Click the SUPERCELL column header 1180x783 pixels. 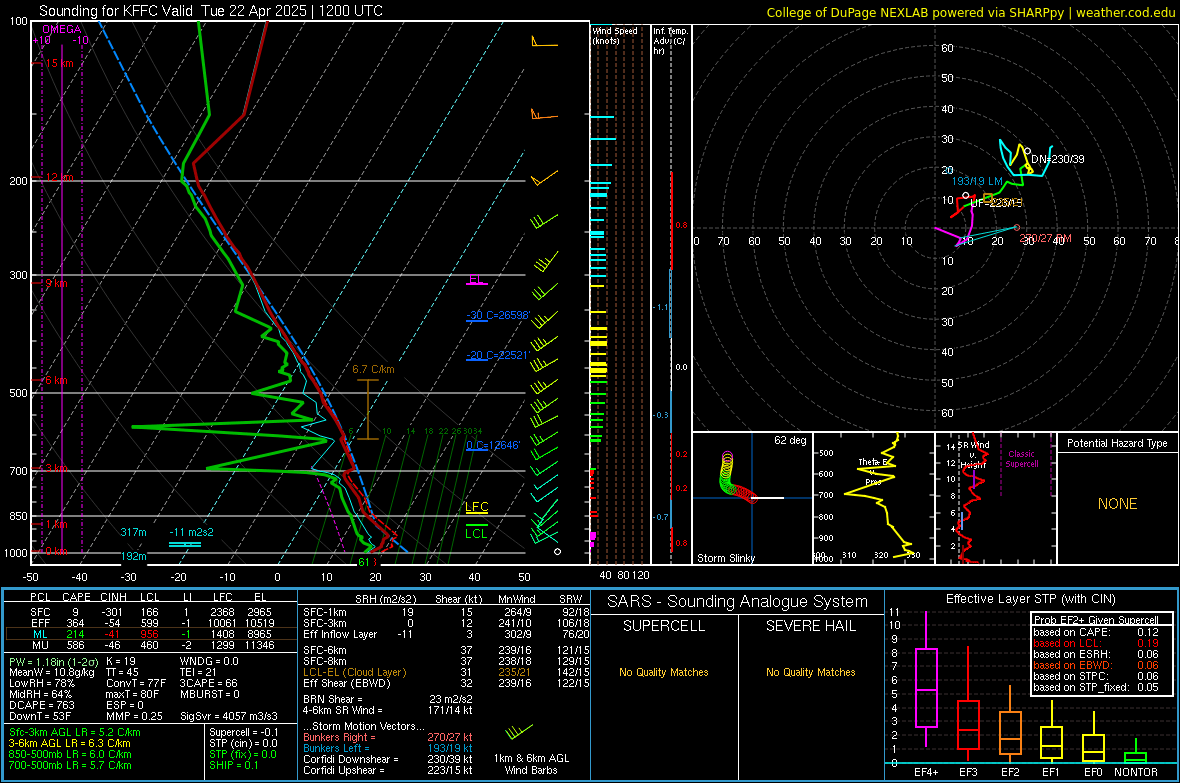pos(664,626)
